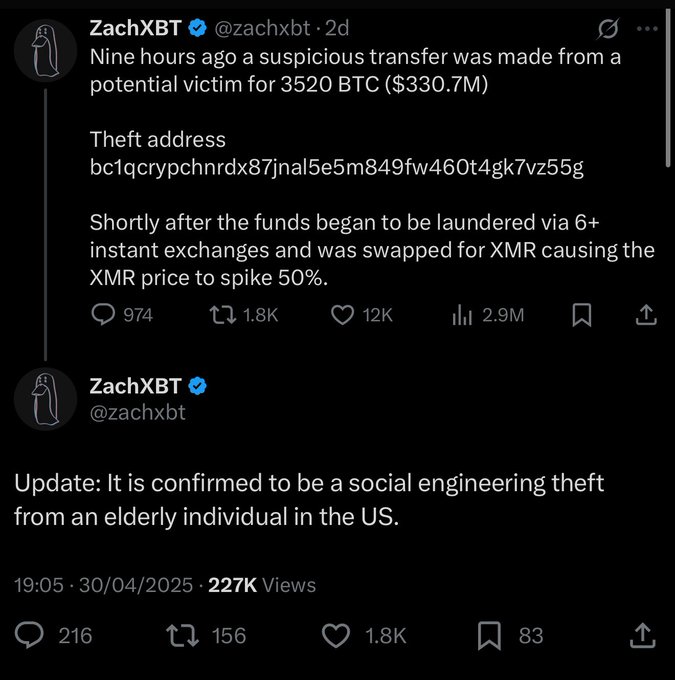The height and width of the screenshot is (680, 675).
Task: Open the @zachxbt handle under the update tweet
Action: (x=137, y=411)
